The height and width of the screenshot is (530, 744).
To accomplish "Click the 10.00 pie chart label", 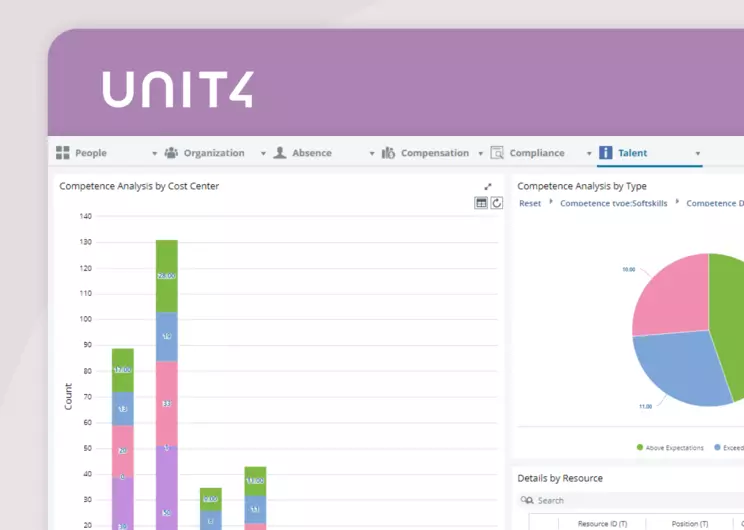I will 629,270.
